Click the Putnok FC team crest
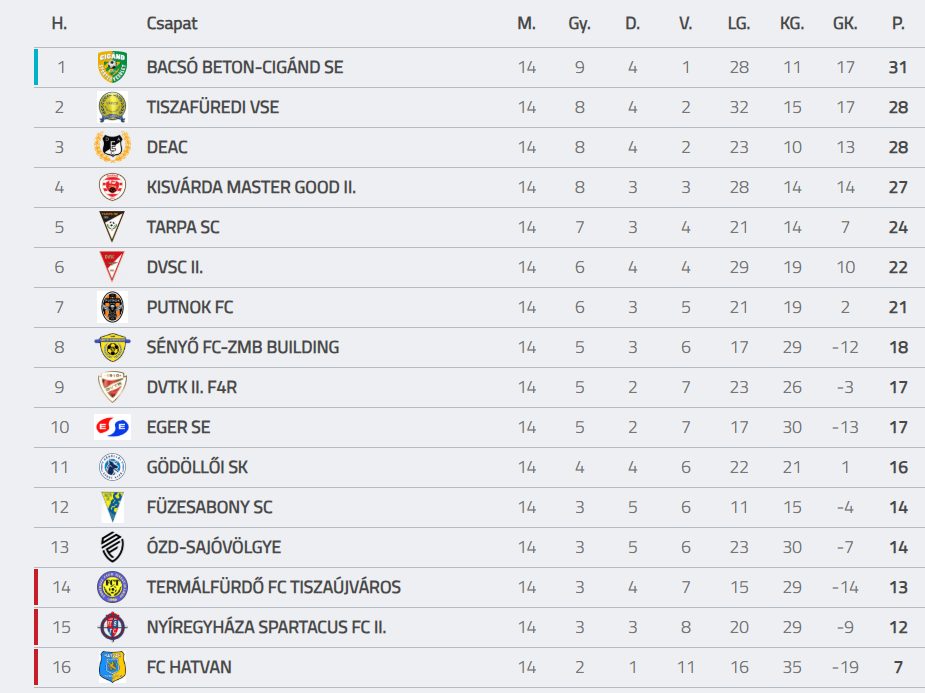The image size is (925, 693). click(x=112, y=307)
